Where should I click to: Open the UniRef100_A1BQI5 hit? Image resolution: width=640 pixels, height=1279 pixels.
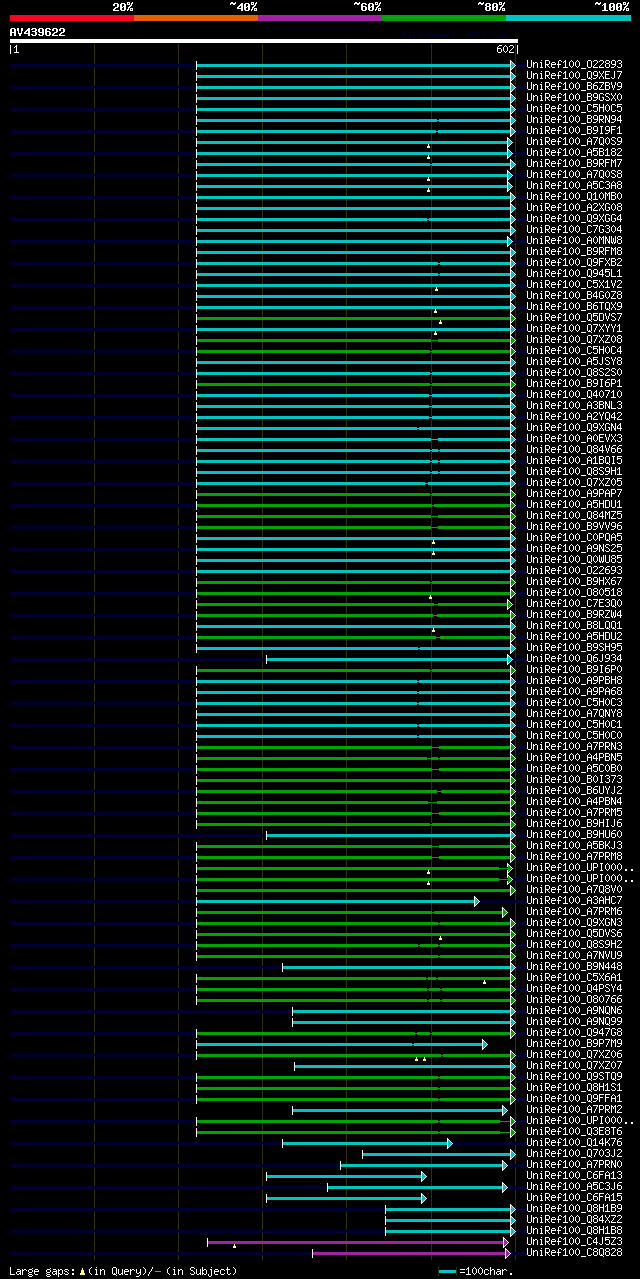coord(574,460)
